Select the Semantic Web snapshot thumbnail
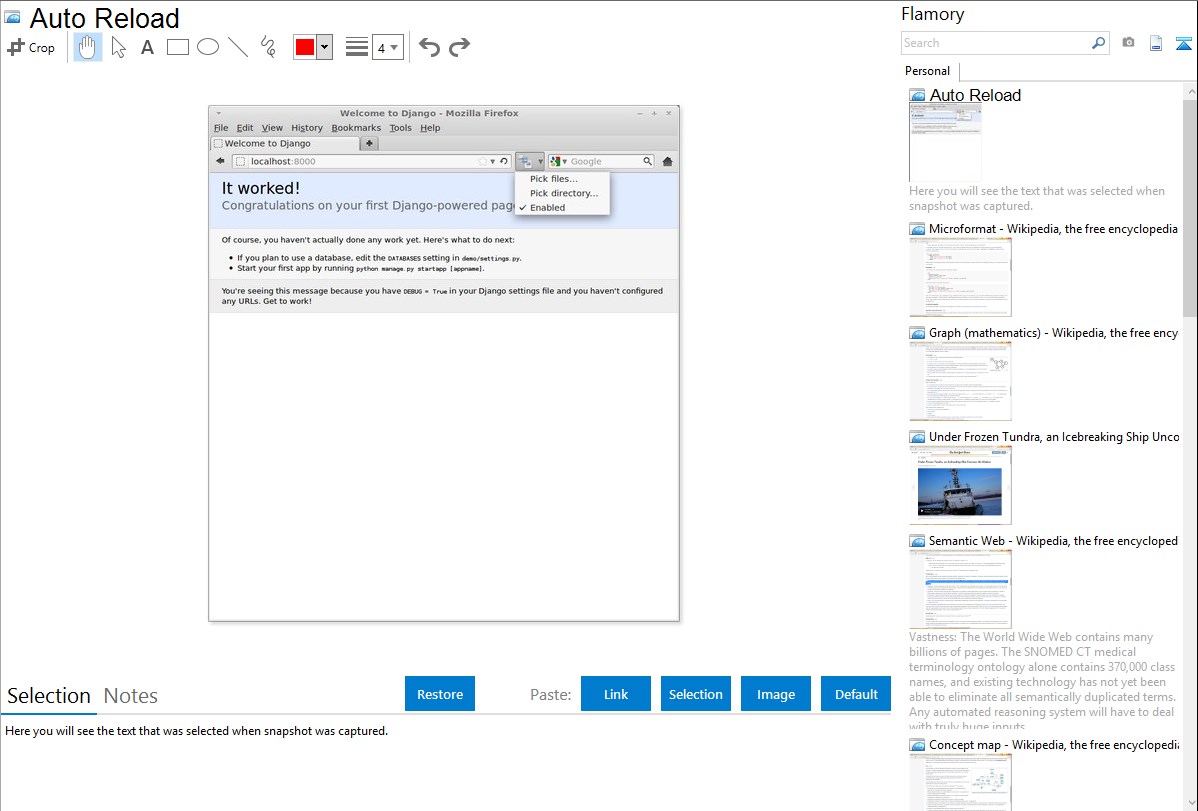Image resolution: width=1198 pixels, height=811 pixels. tap(960, 589)
